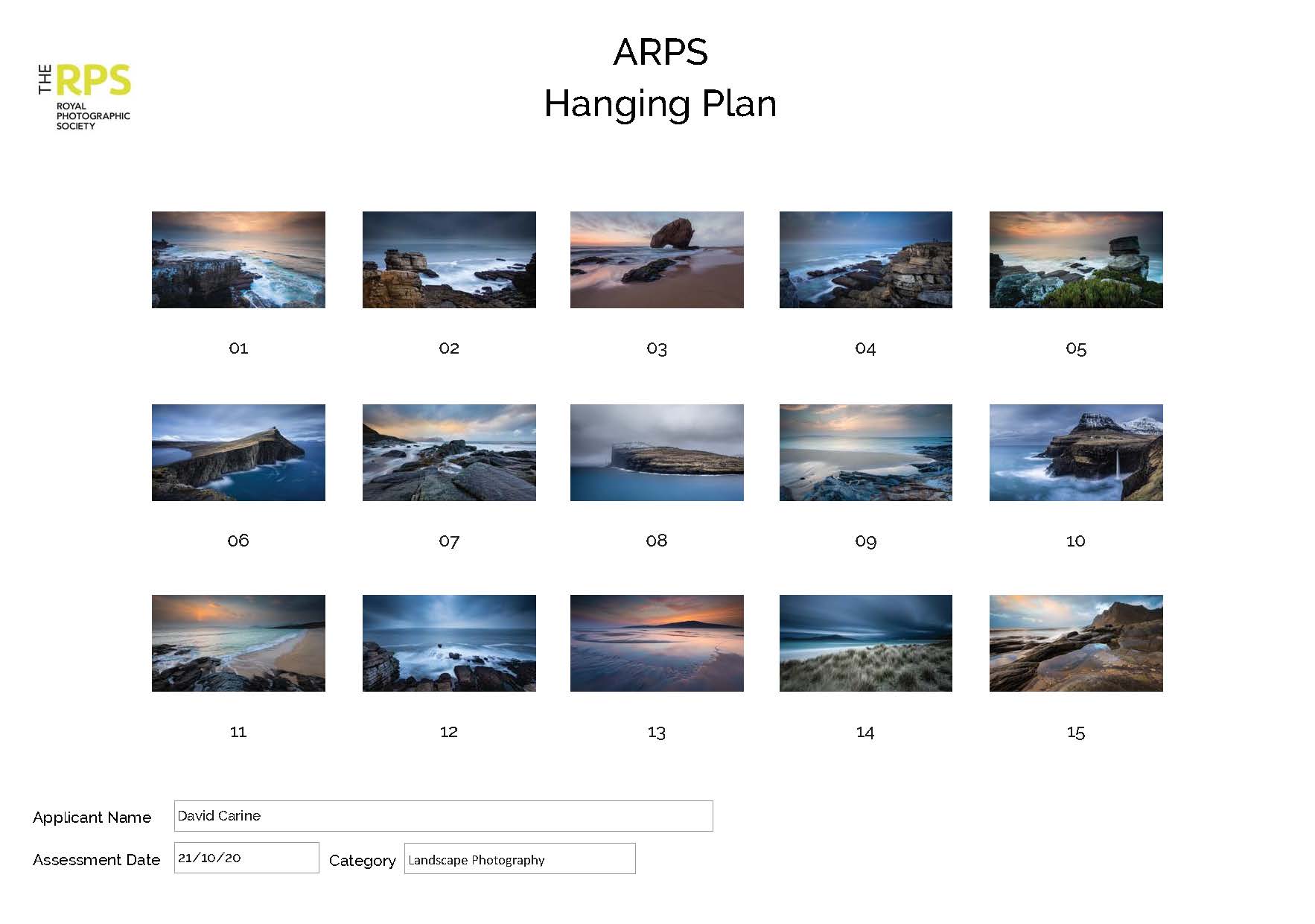Select thumbnail 15 of rock pool at sunrise
Image resolution: width=1315 pixels, height=924 pixels.
[x=1076, y=643]
